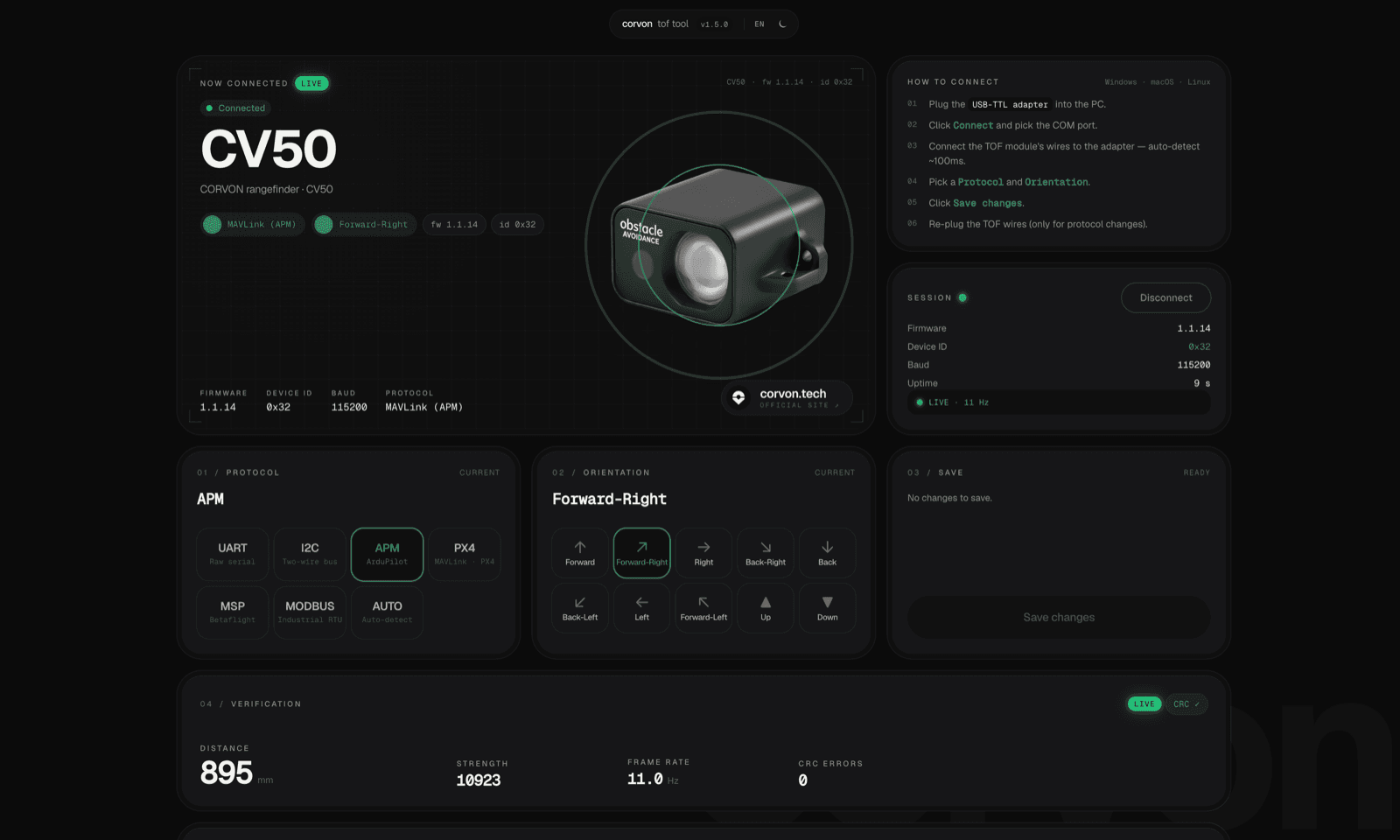Toggle the dark mode moon icon

pyautogui.click(x=782, y=24)
